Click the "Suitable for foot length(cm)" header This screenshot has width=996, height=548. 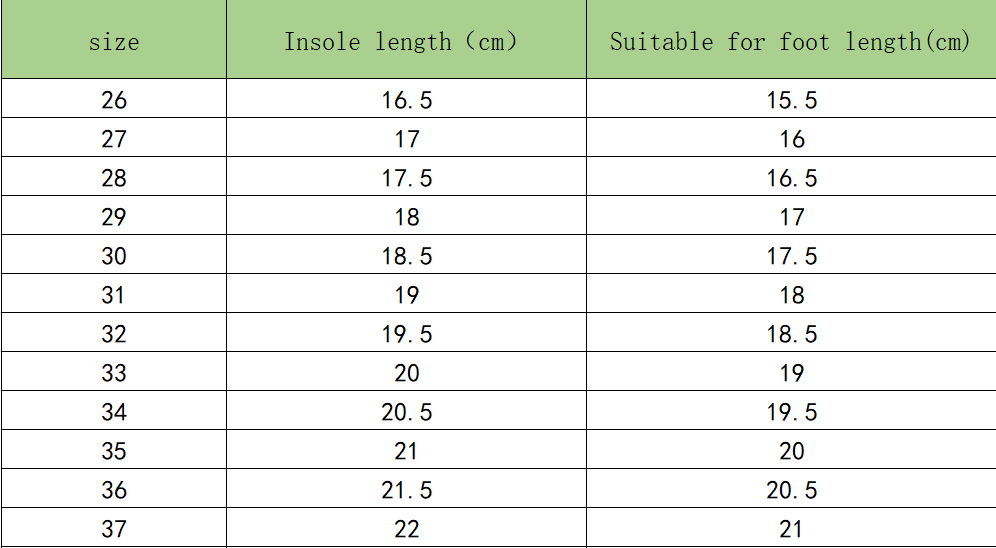click(x=790, y=42)
